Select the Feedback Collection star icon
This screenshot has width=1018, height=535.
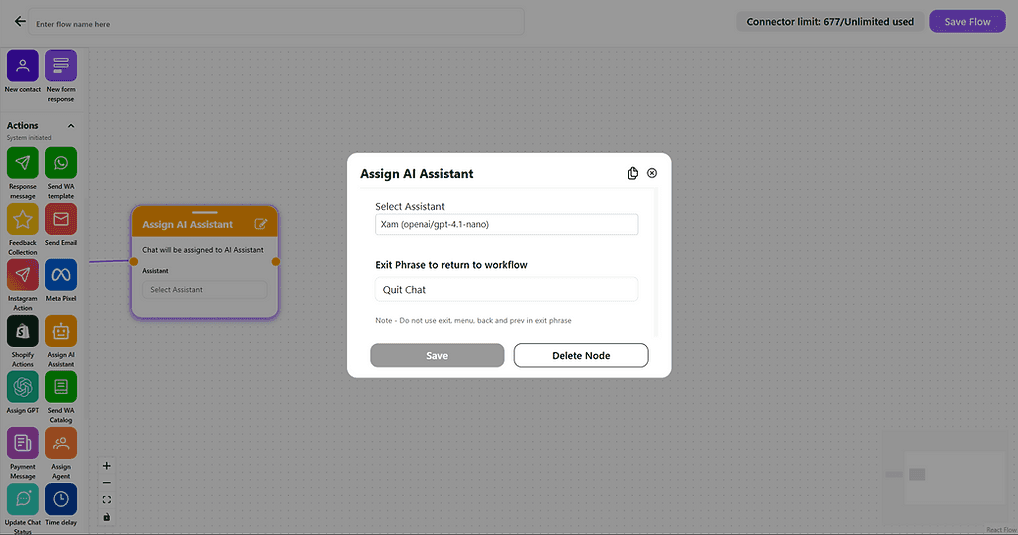tap(23, 219)
